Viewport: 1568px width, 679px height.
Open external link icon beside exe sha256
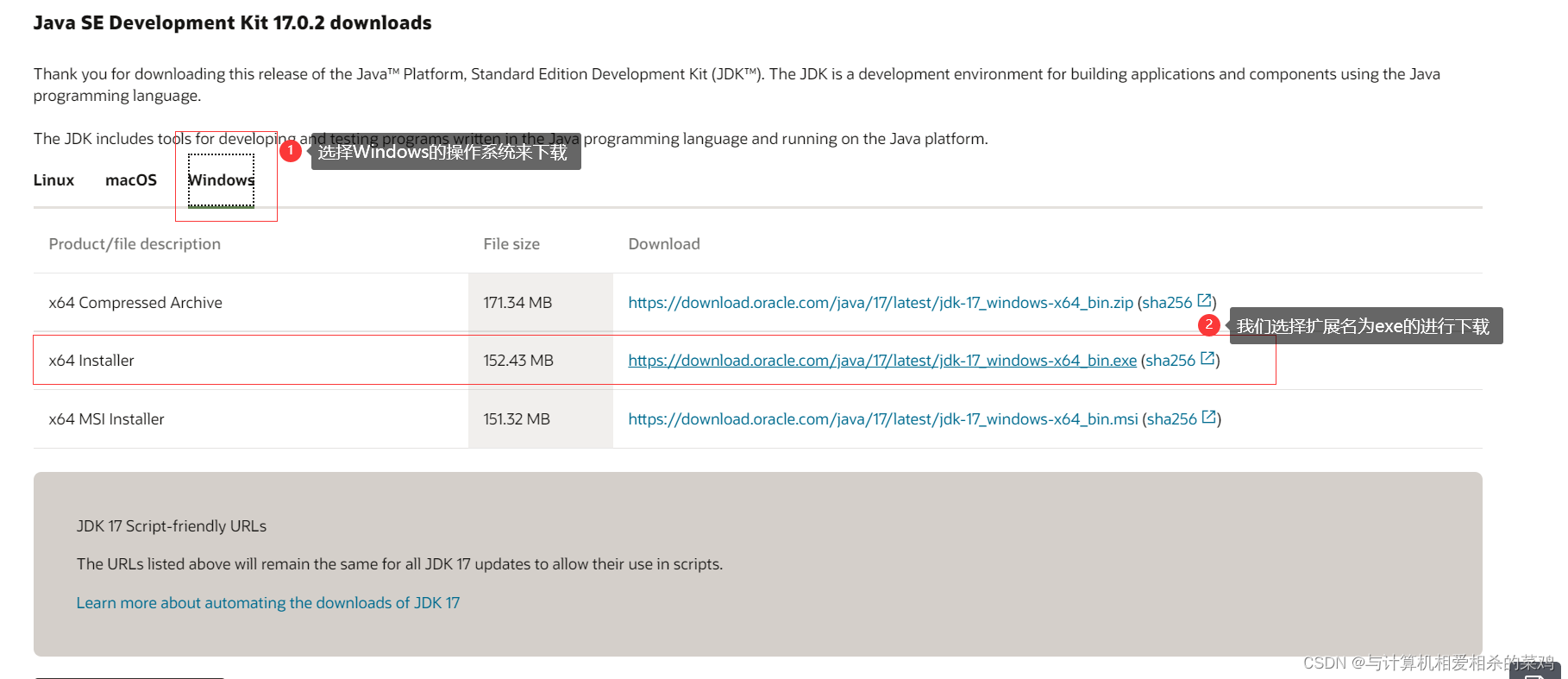pos(1208,359)
